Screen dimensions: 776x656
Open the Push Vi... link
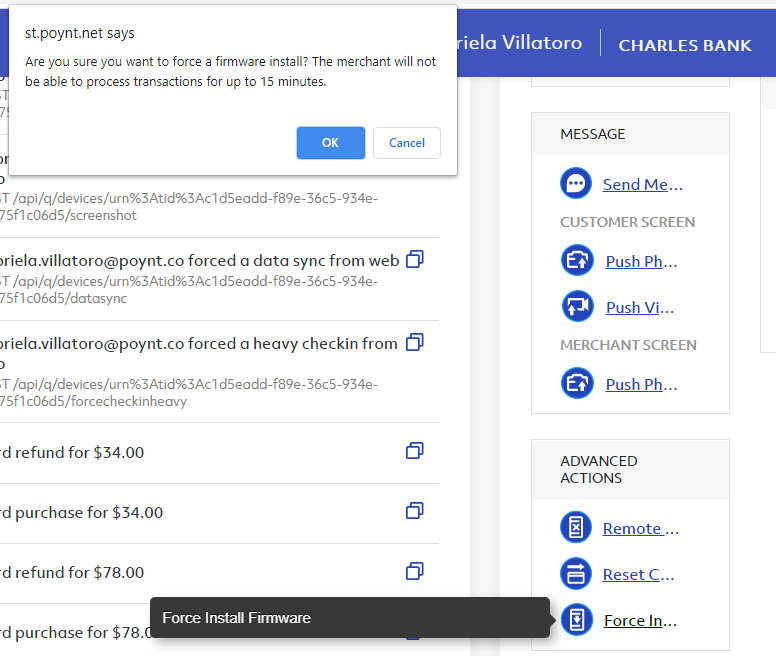pos(640,307)
